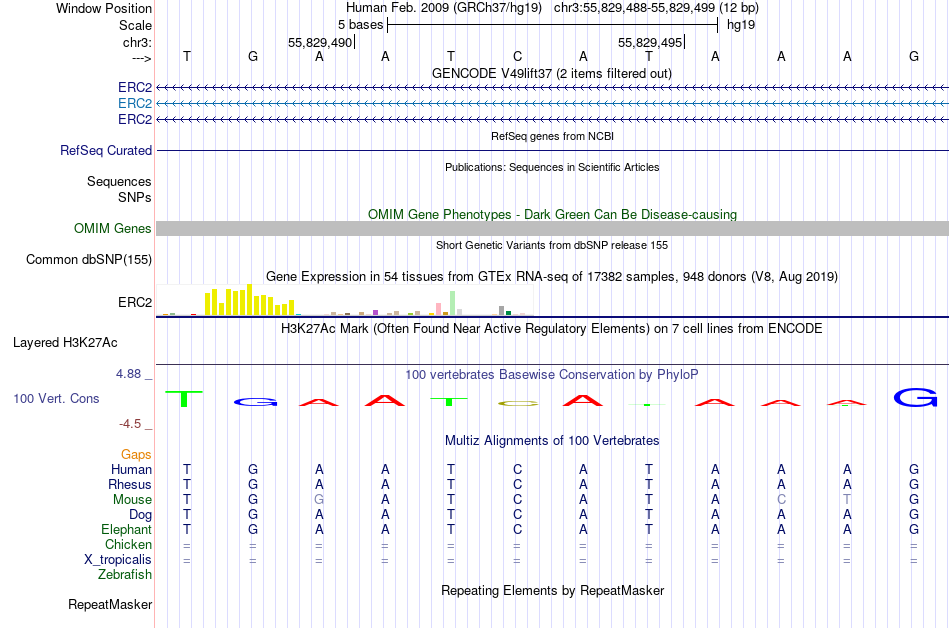The image size is (950, 628).
Task: Click the SNPs subtrack label
Action: click(x=135, y=197)
